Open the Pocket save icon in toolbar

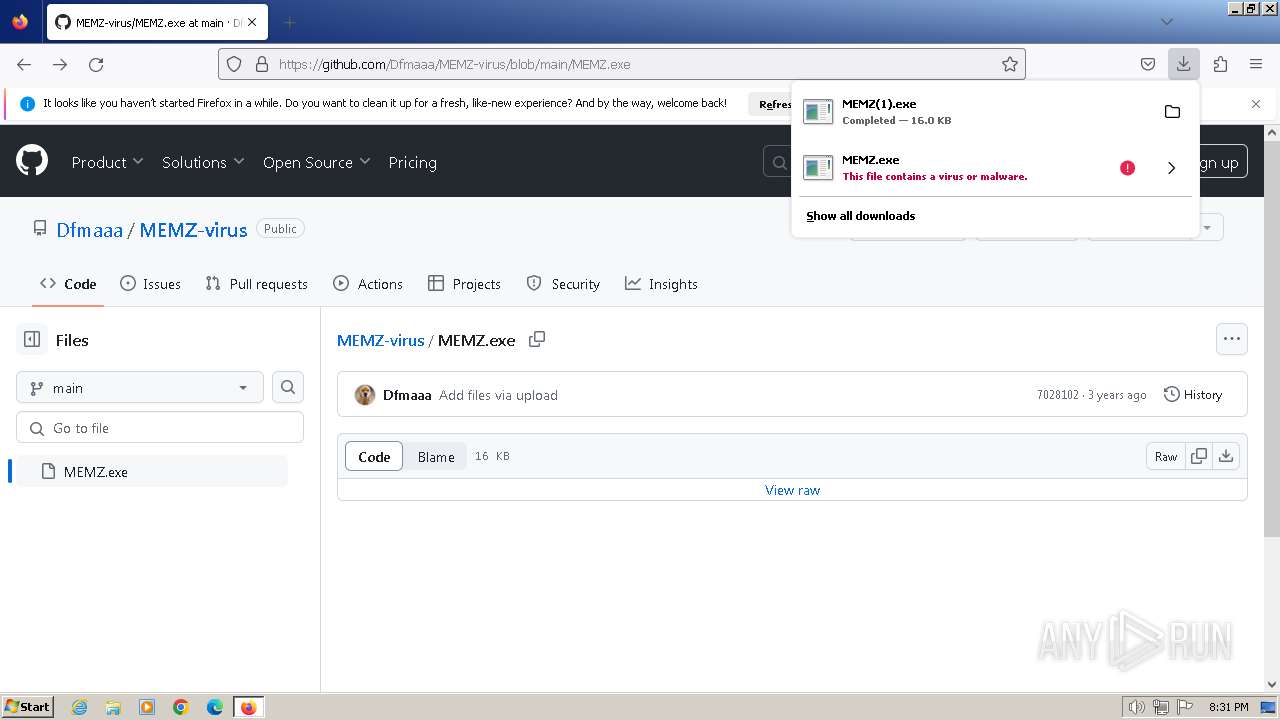click(x=1148, y=64)
